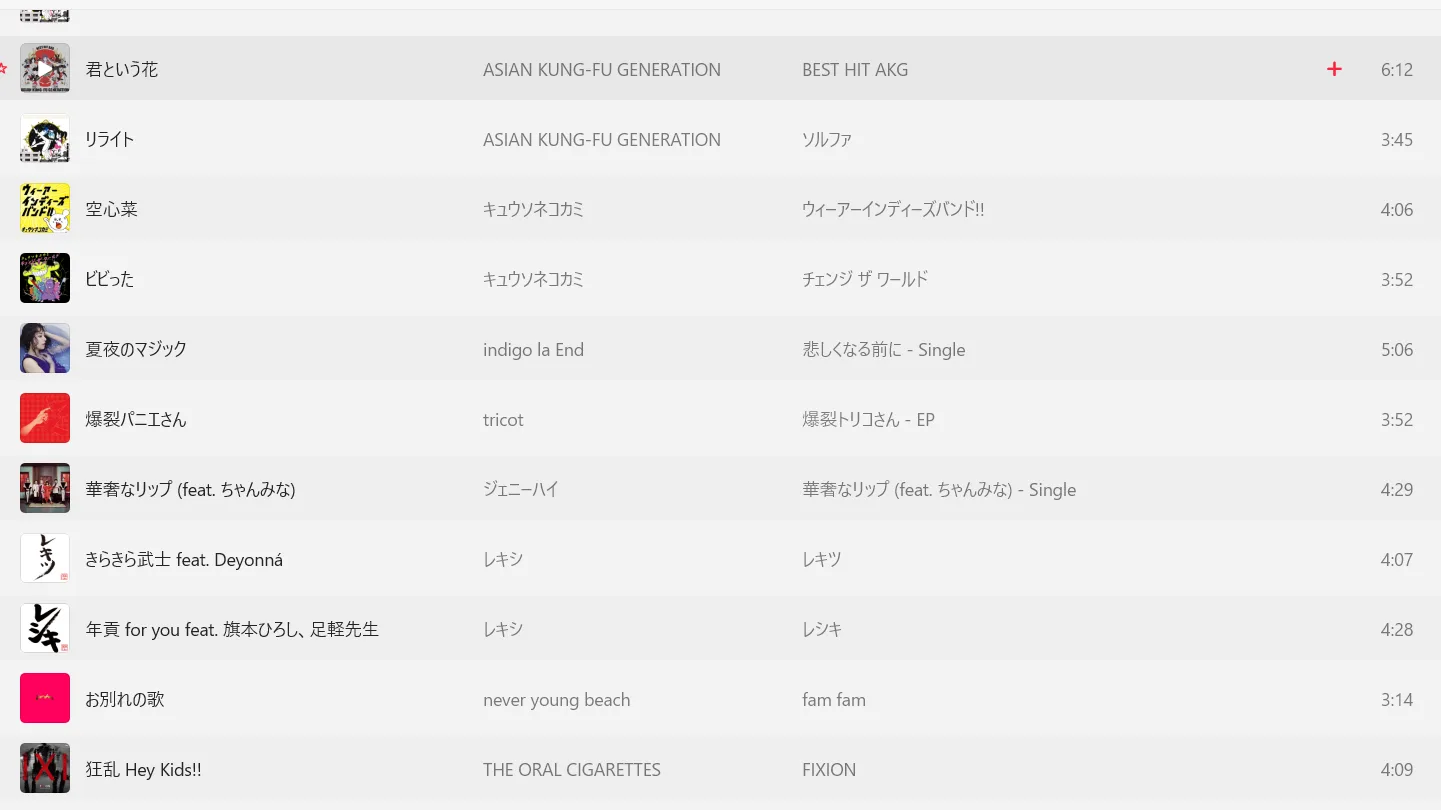Open the album fam fam
The image size is (1441, 810).
tap(834, 700)
